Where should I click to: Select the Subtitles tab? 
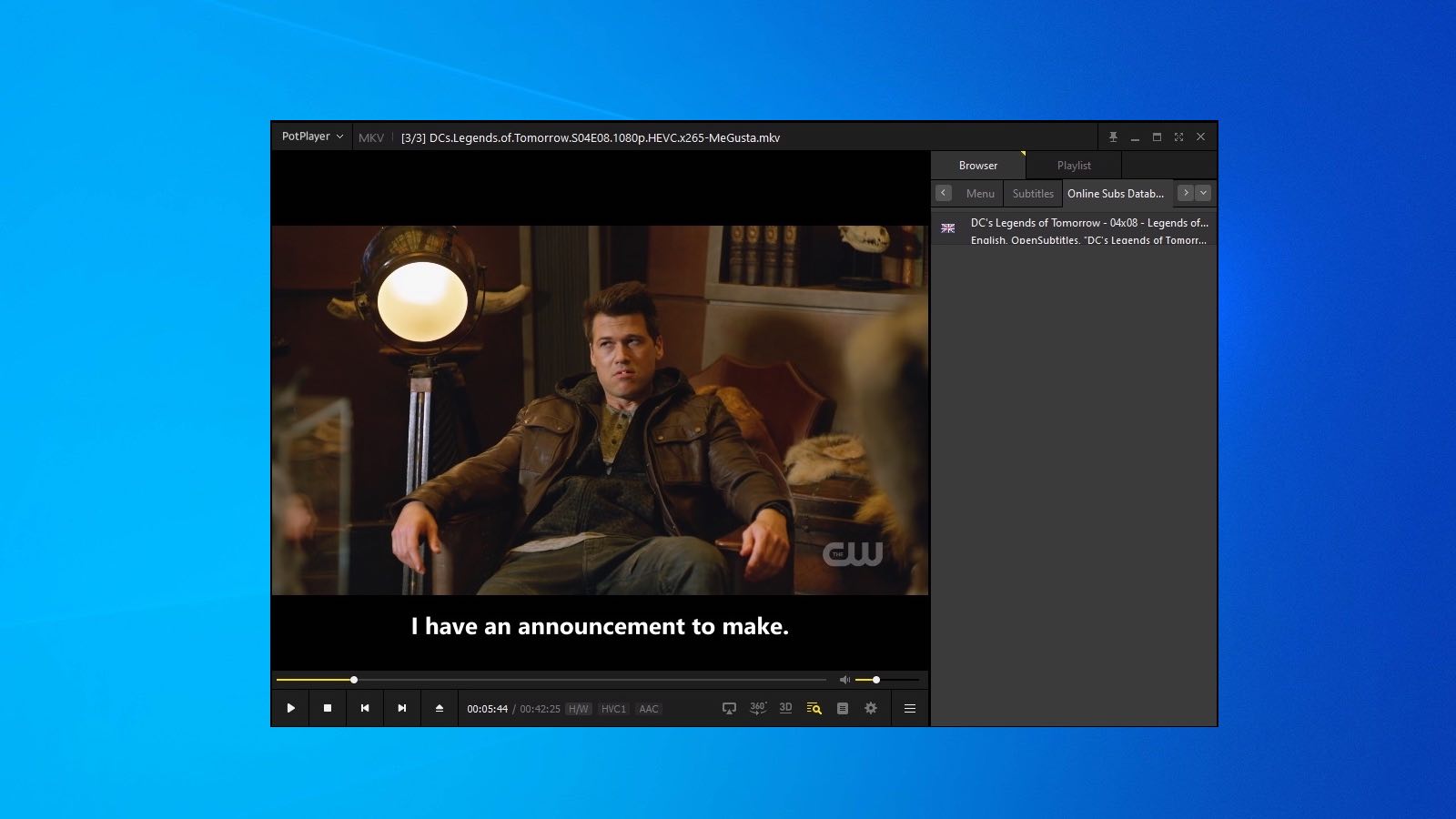pyautogui.click(x=1033, y=194)
